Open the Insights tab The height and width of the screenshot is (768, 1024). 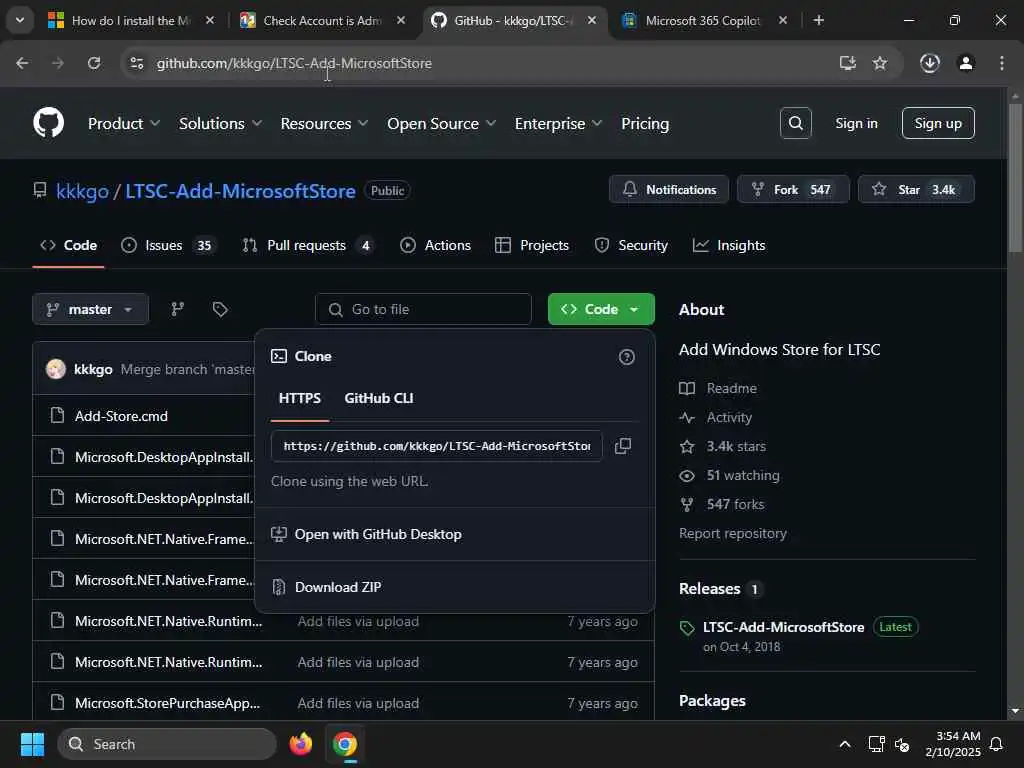click(729, 246)
